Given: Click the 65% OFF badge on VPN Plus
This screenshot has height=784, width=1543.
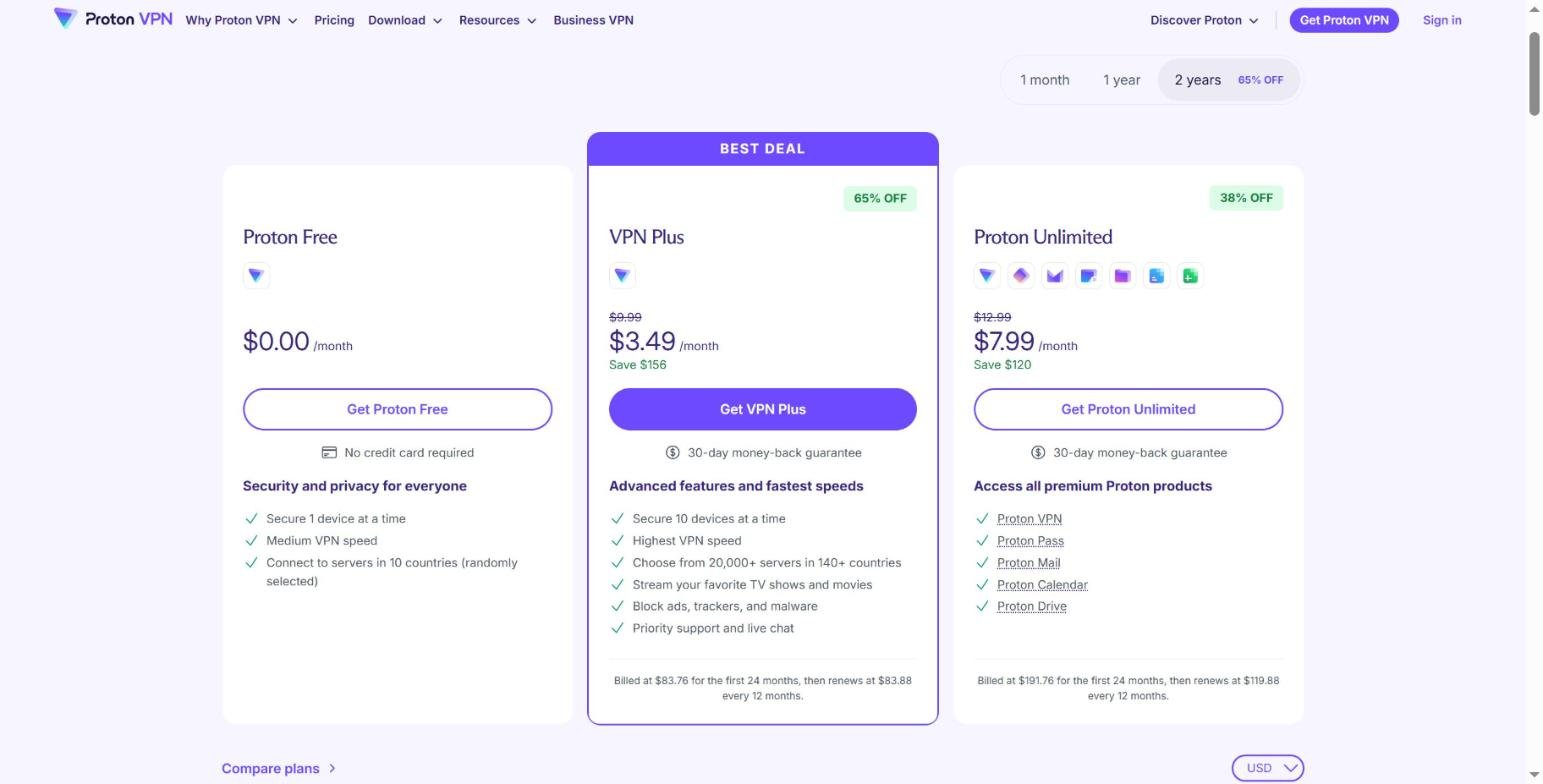Looking at the screenshot, I should point(880,198).
